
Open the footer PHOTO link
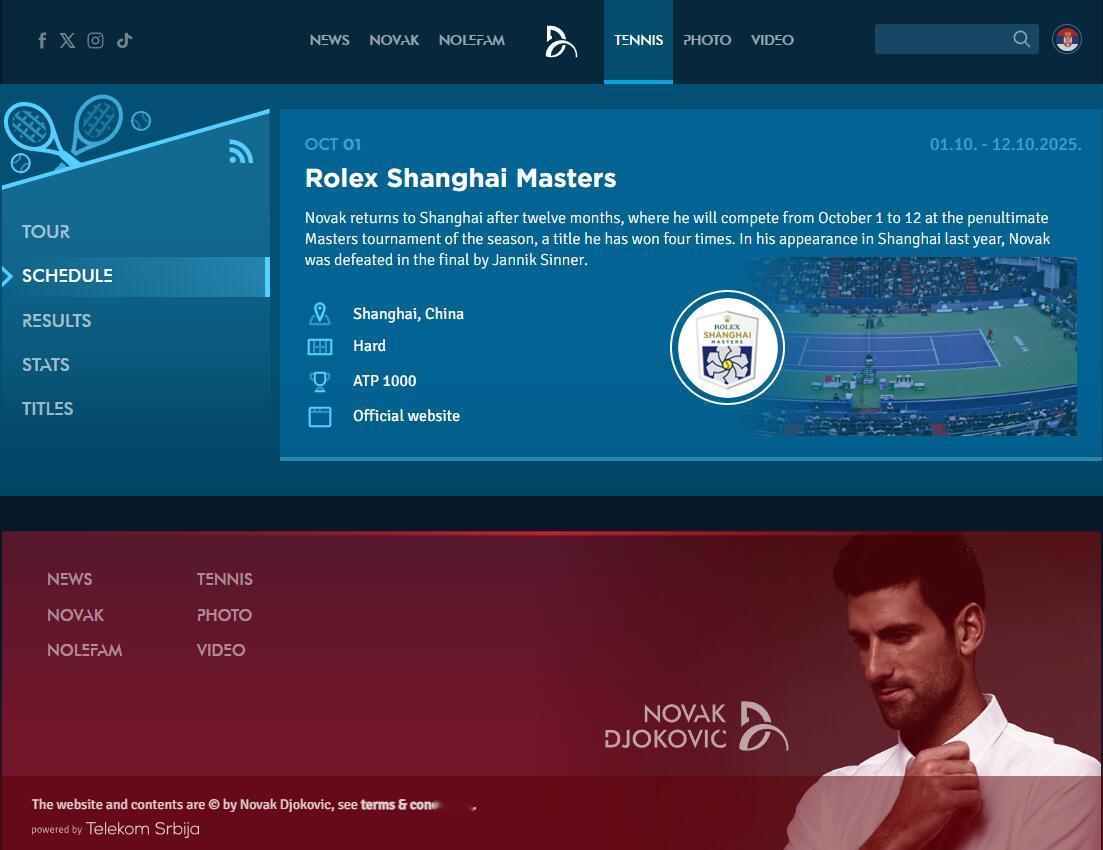pos(224,615)
